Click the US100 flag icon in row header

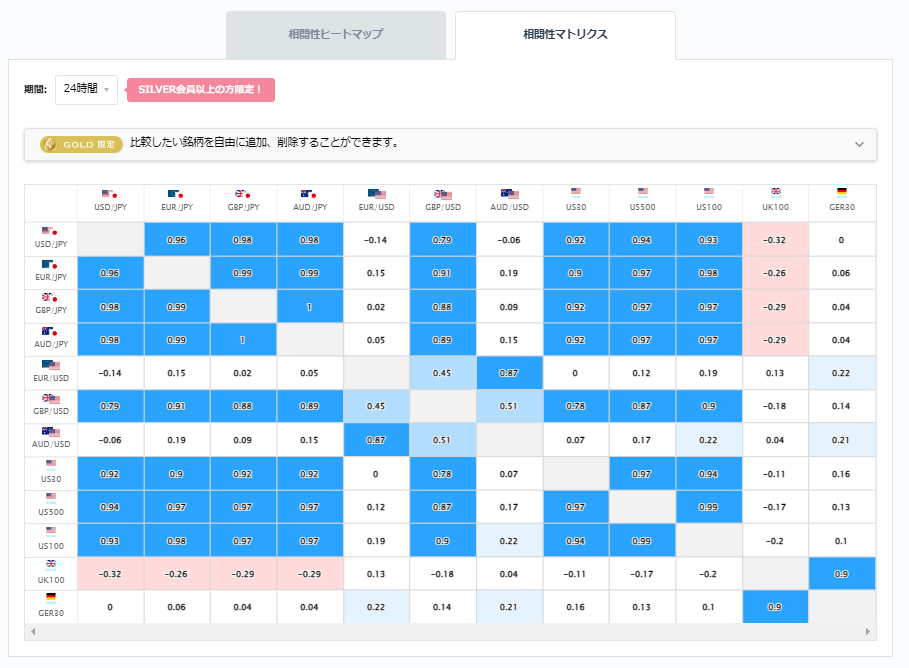tap(51, 532)
